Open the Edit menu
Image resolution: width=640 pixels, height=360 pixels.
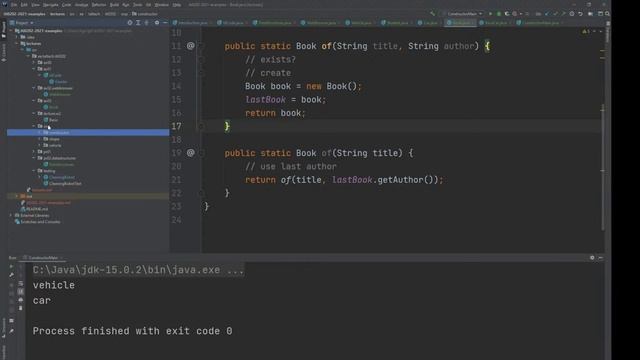tap(24, 5)
